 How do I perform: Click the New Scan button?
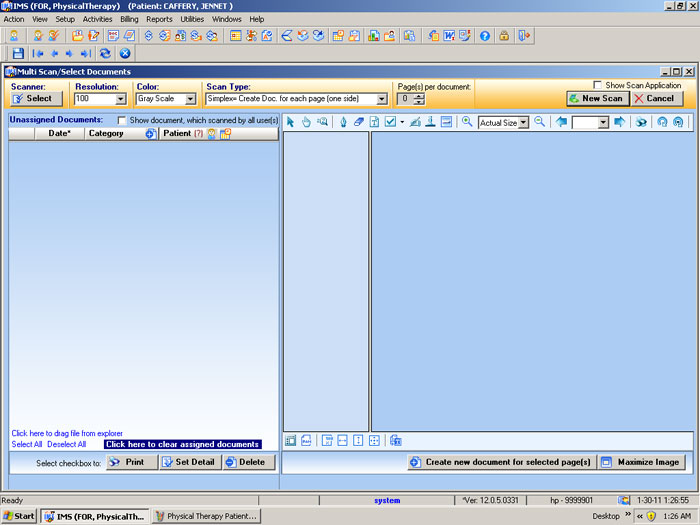click(x=598, y=99)
